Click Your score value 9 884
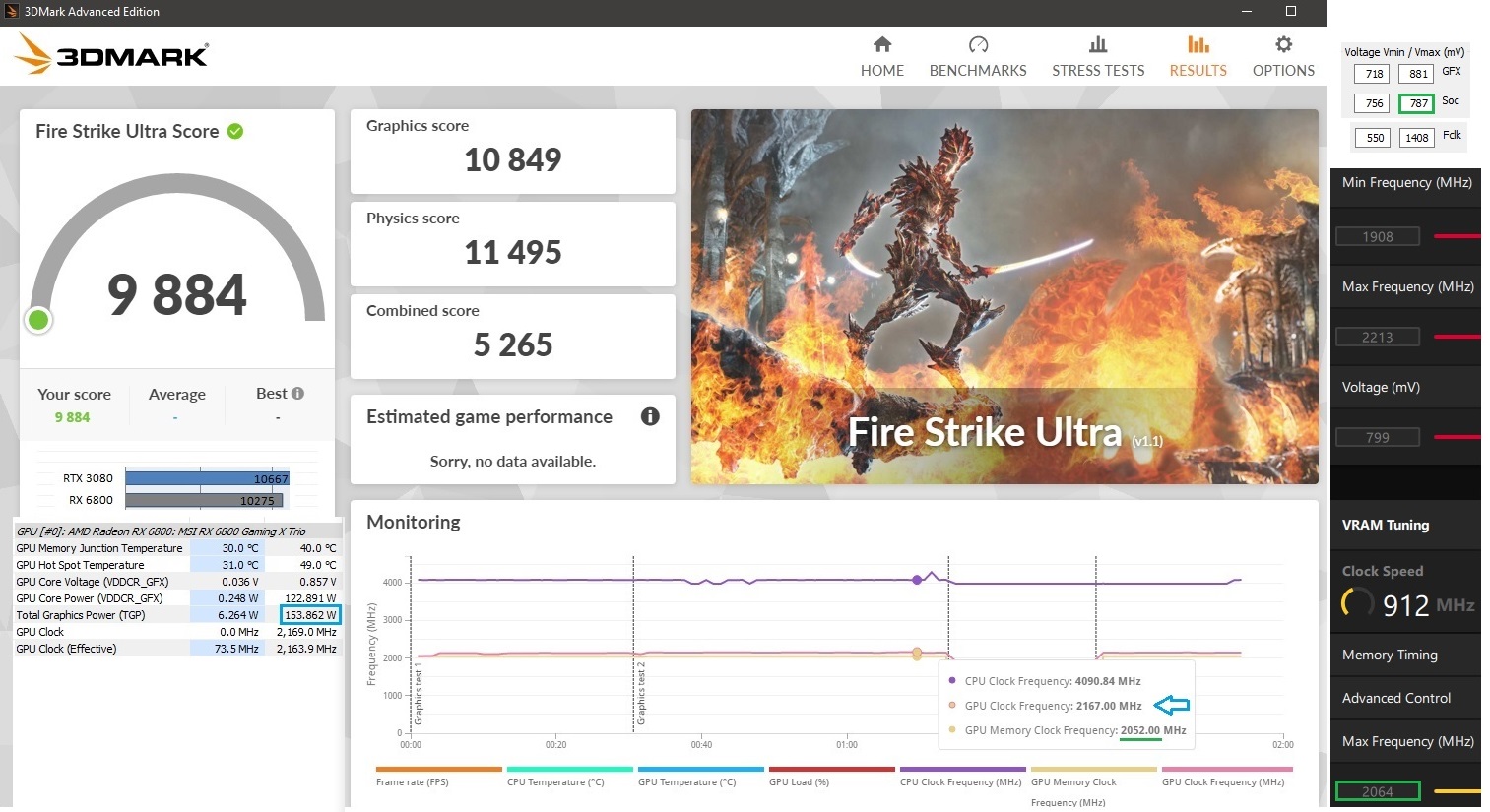The width and height of the screenshot is (1490, 812). pos(72,417)
